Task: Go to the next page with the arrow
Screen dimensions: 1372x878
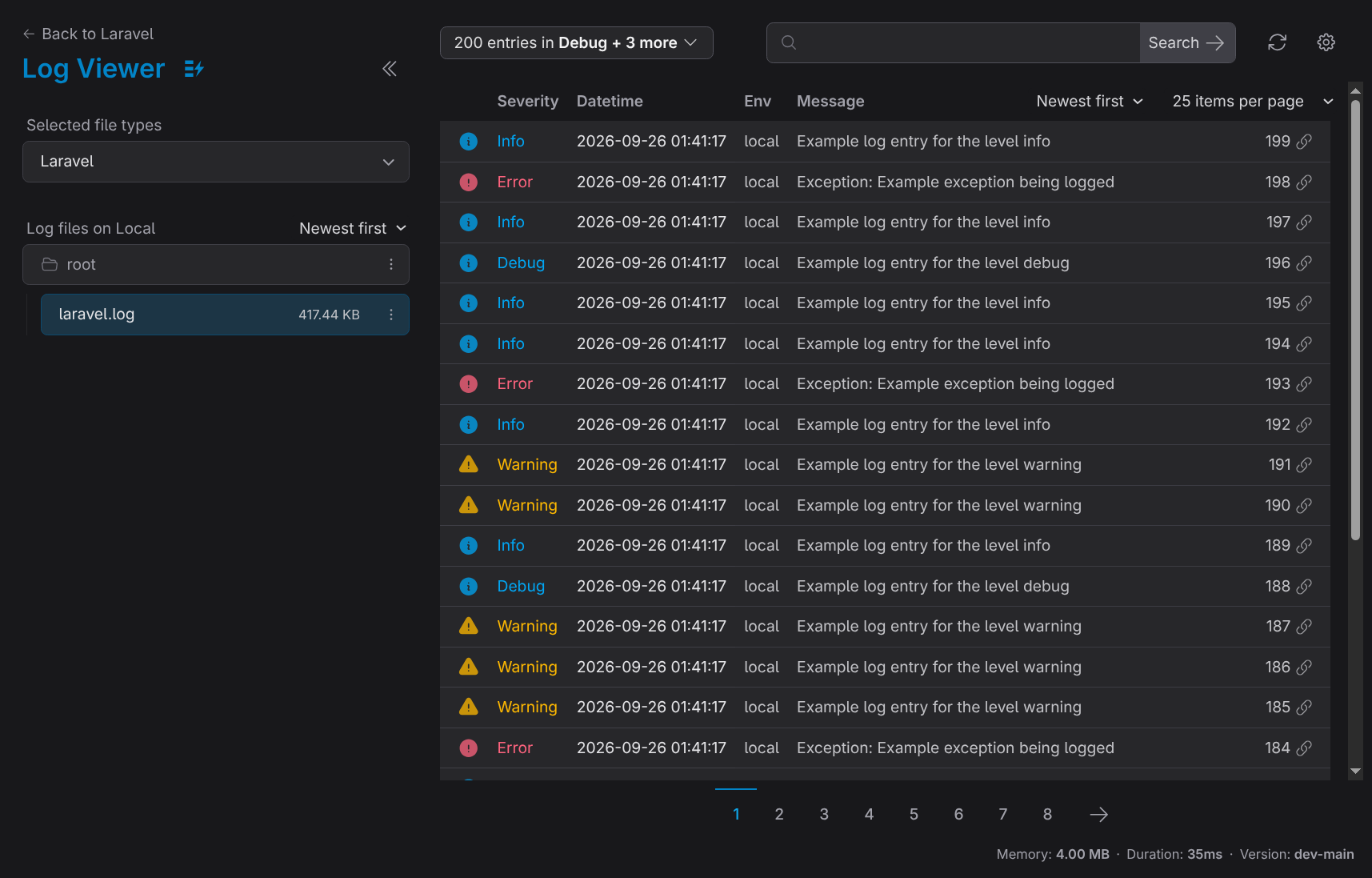Action: [1099, 815]
